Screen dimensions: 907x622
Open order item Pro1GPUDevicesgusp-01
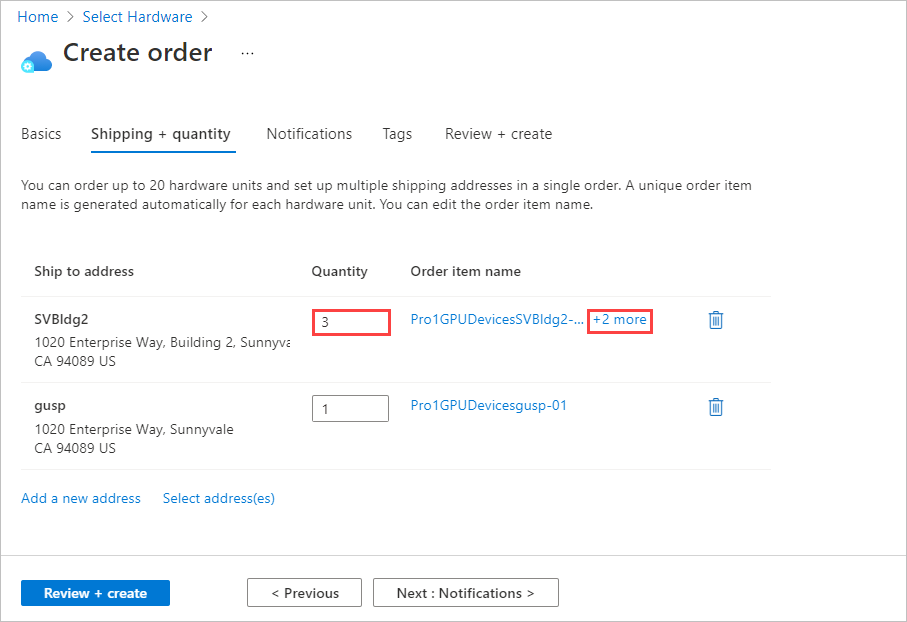tap(488, 405)
